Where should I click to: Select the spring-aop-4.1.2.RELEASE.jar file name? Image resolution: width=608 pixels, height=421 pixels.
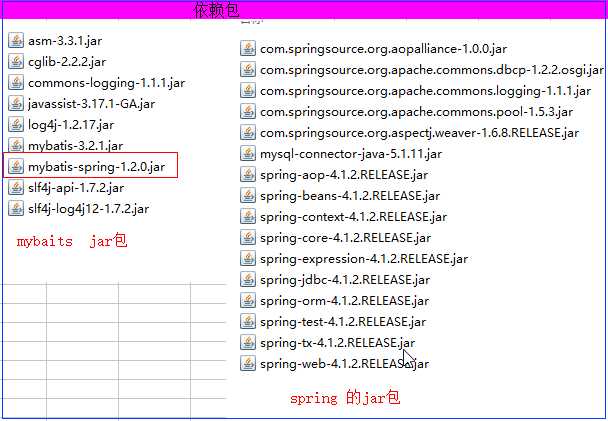point(344,175)
